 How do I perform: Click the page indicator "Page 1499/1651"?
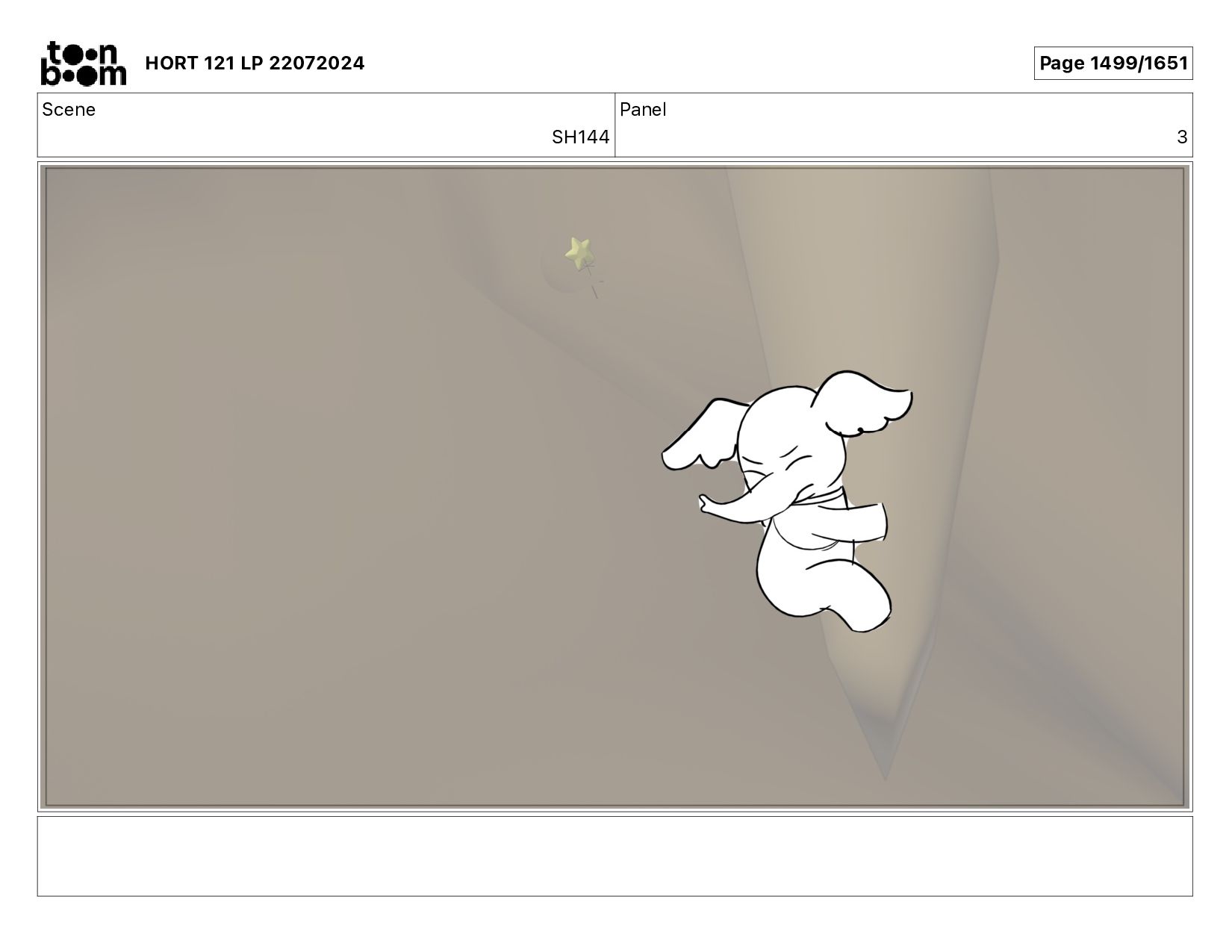click(1113, 63)
